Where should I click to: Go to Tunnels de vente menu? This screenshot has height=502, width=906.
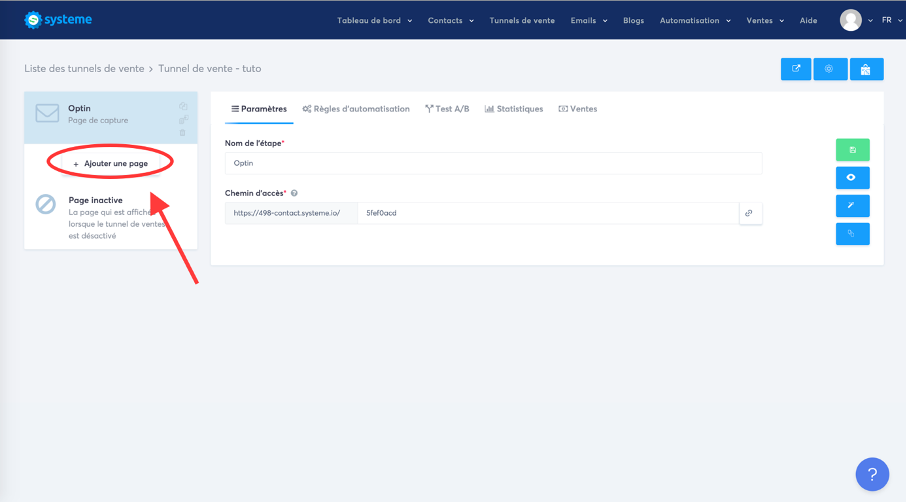click(x=522, y=20)
